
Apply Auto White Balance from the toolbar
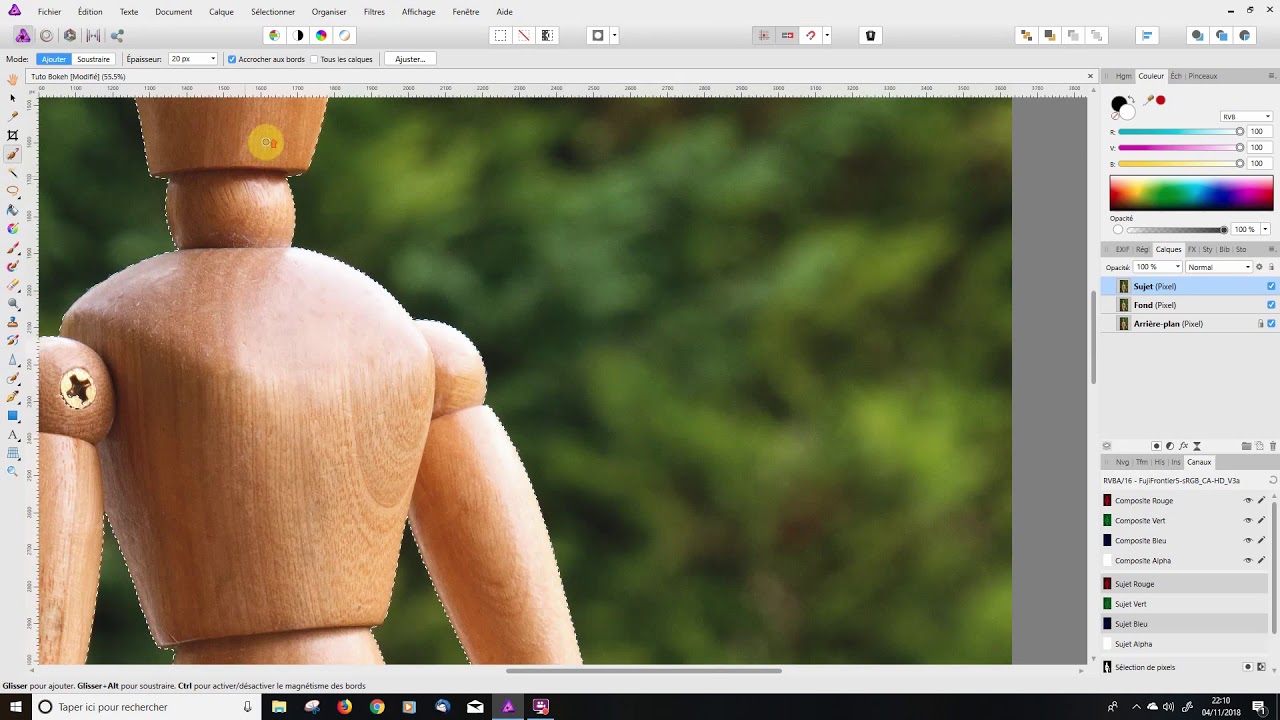[x=345, y=35]
